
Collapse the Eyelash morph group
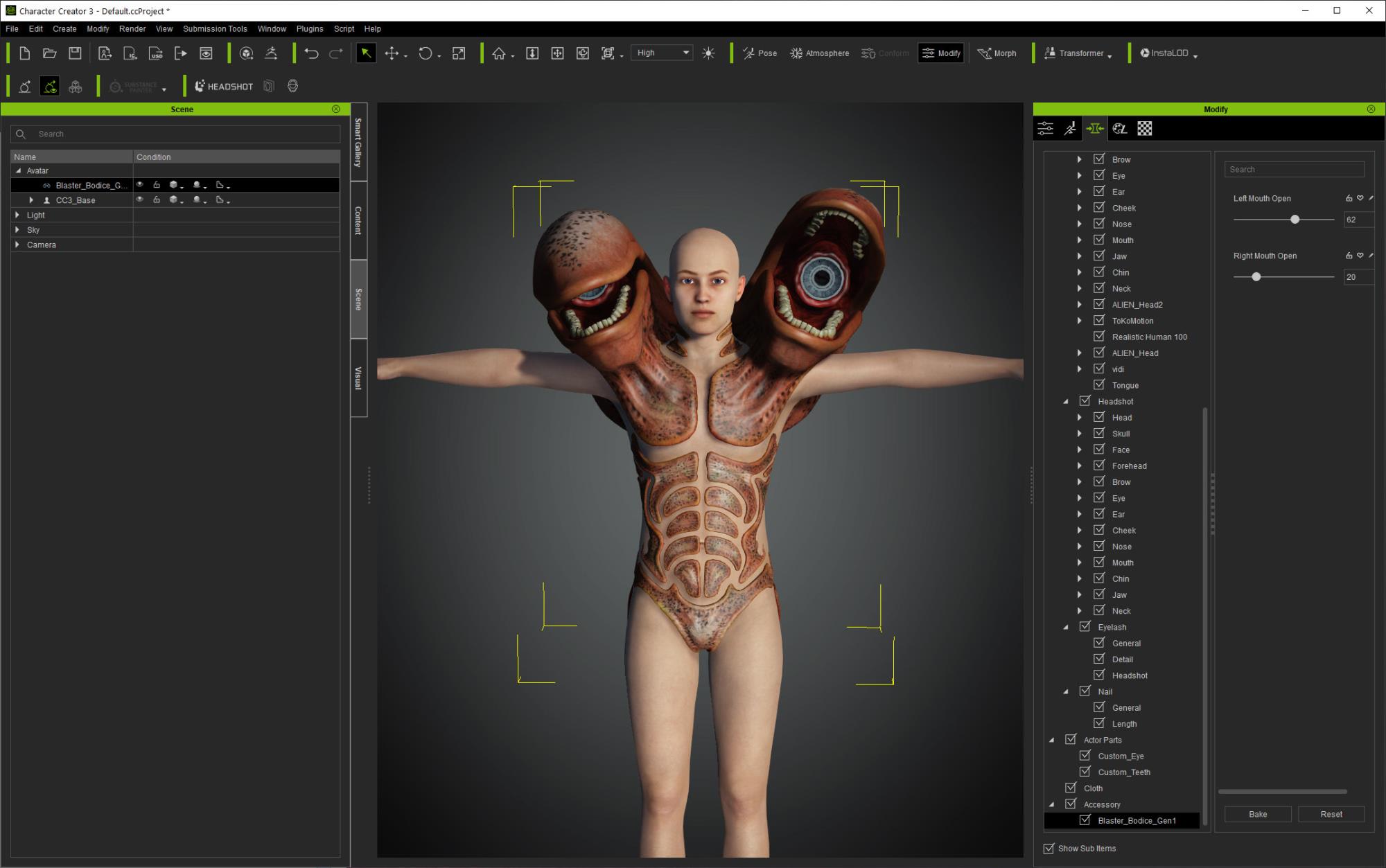click(1066, 627)
